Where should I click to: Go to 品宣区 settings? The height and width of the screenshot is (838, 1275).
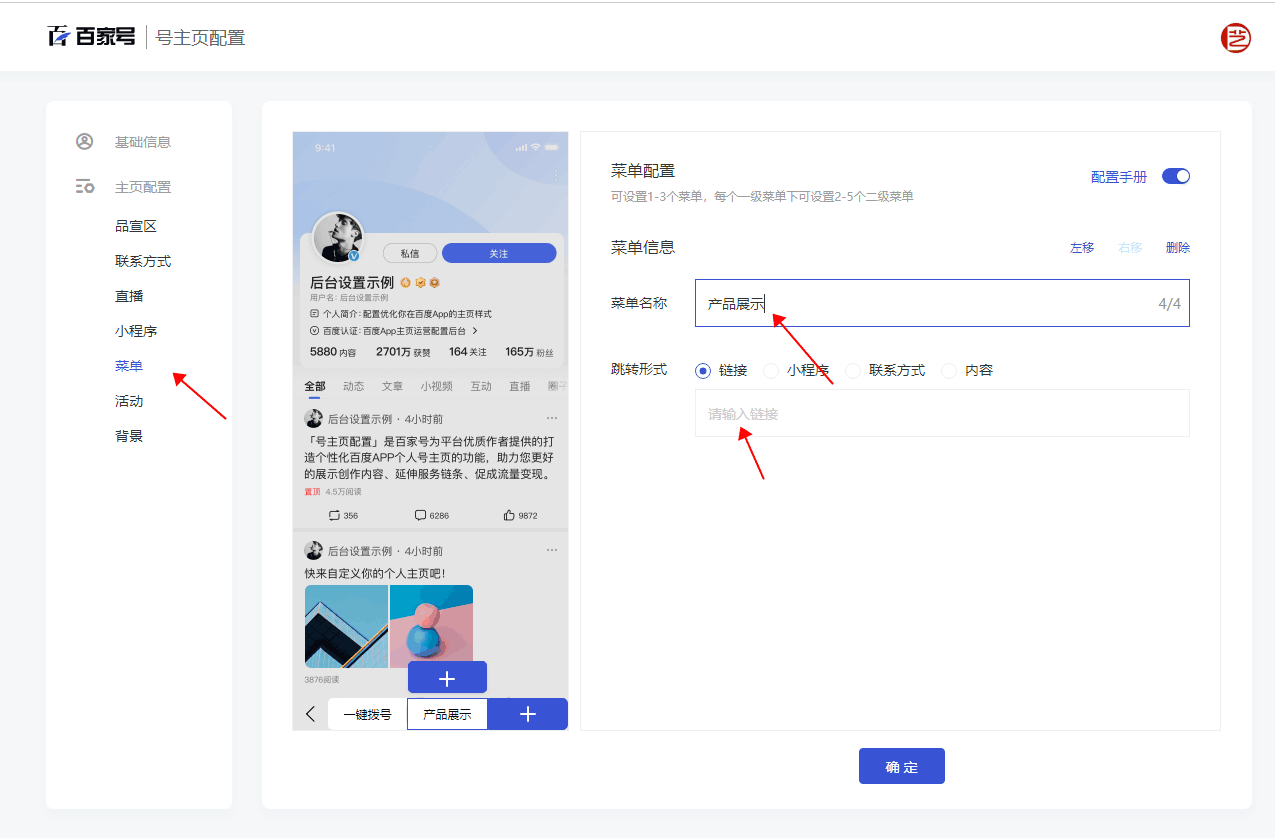click(x=136, y=226)
